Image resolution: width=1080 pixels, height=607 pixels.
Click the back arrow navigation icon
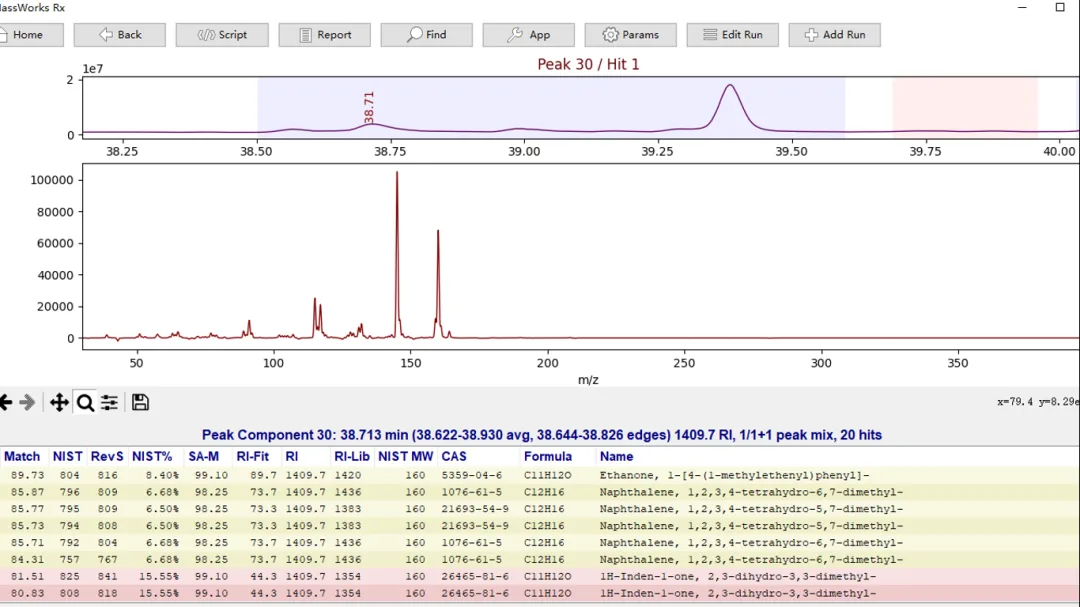(5, 402)
